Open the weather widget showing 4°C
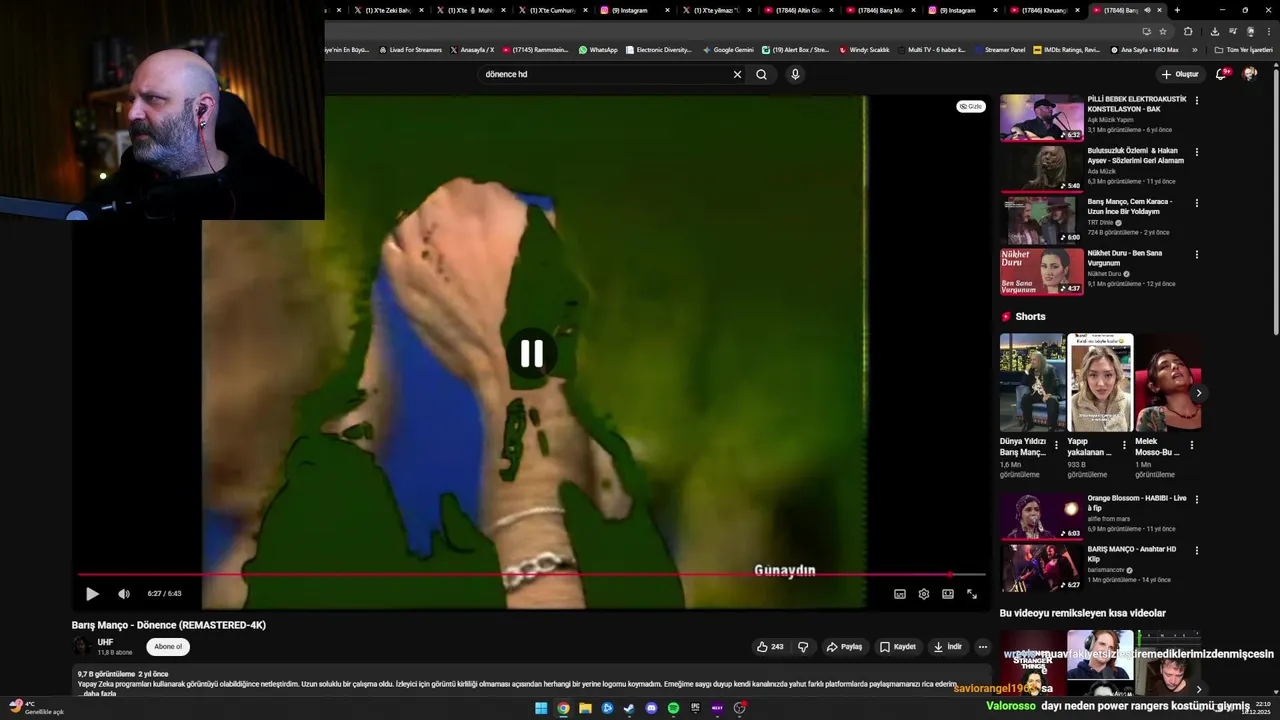Viewport: 1280px width, 720px height. [36, 708]
